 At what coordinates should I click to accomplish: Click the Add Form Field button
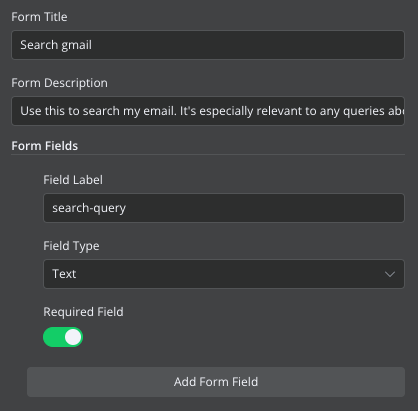pyautogui.click(x=216, y=382)
